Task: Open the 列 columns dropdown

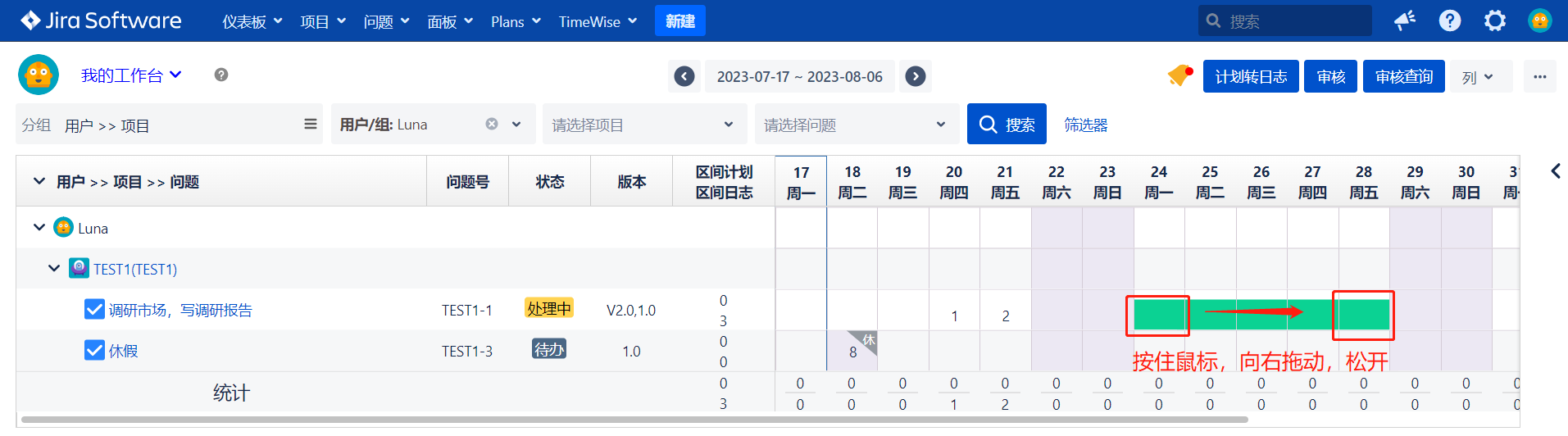Action: (1479, 77)
